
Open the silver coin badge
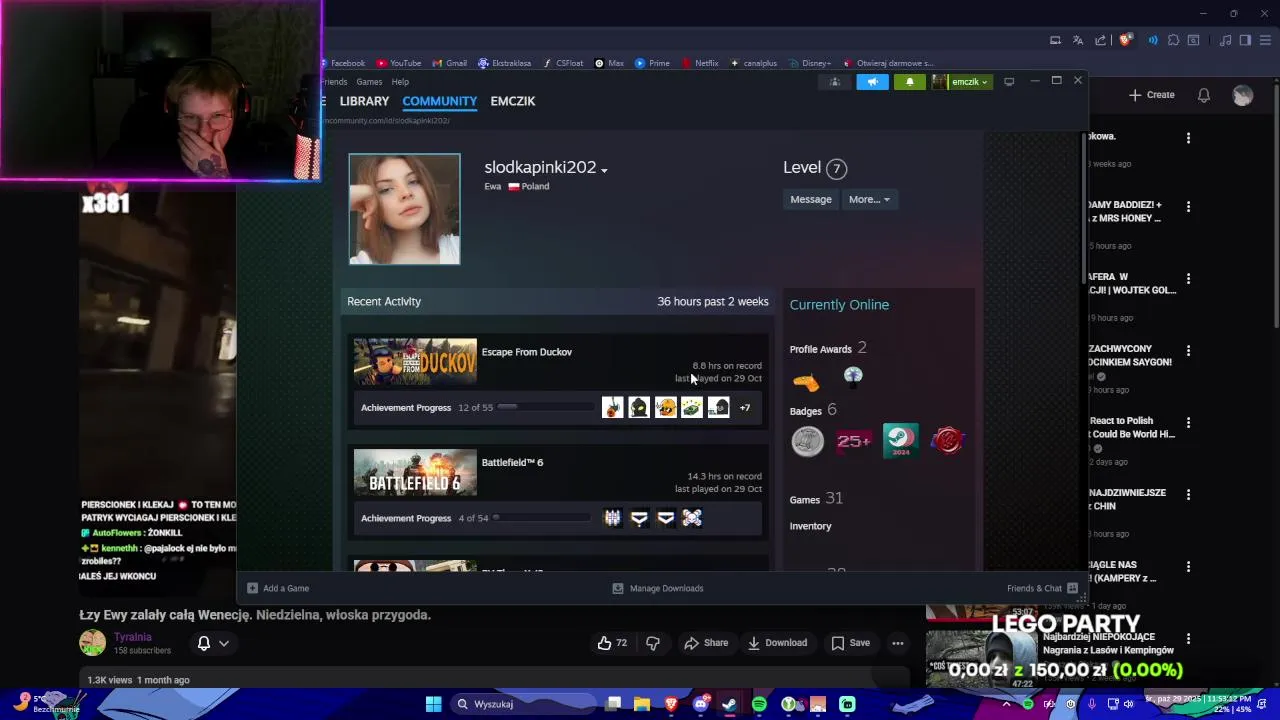(807, 441)
